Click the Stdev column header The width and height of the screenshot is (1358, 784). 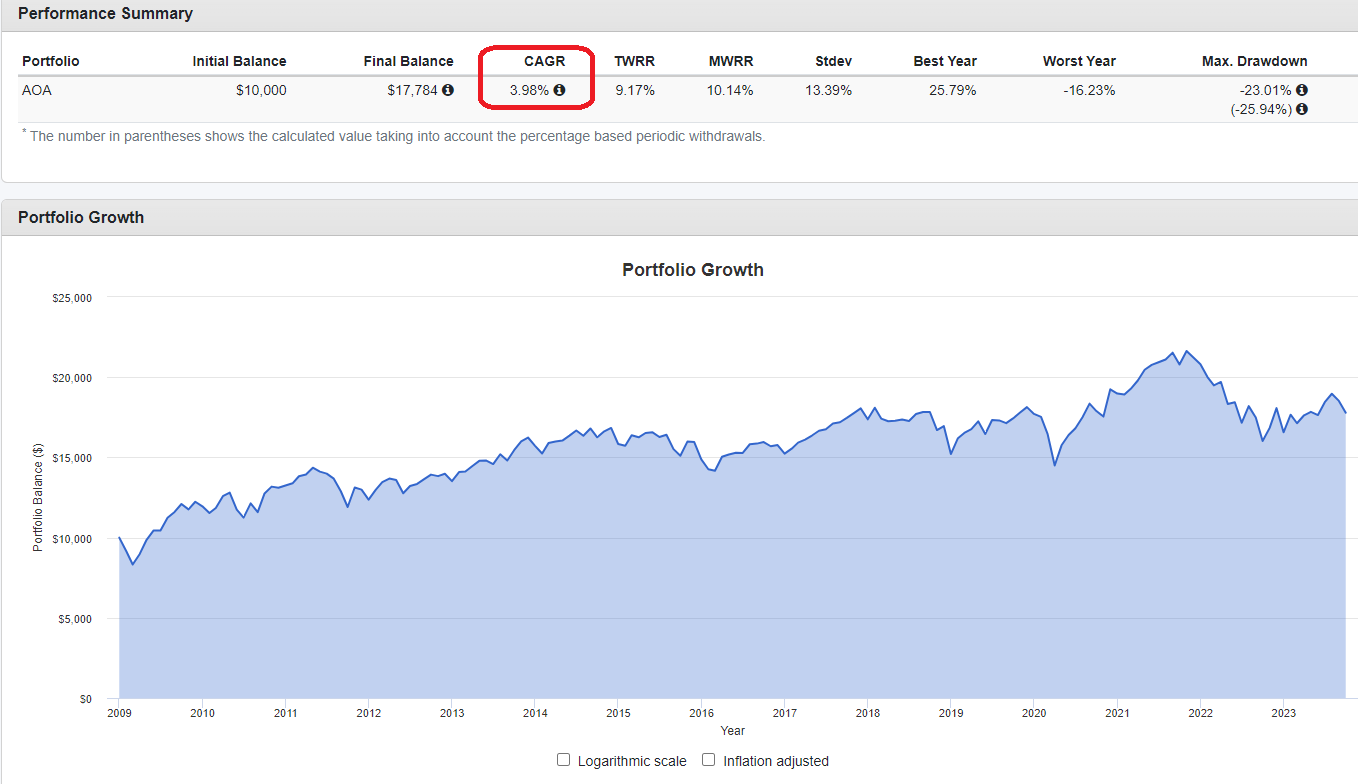coord(833,61)
